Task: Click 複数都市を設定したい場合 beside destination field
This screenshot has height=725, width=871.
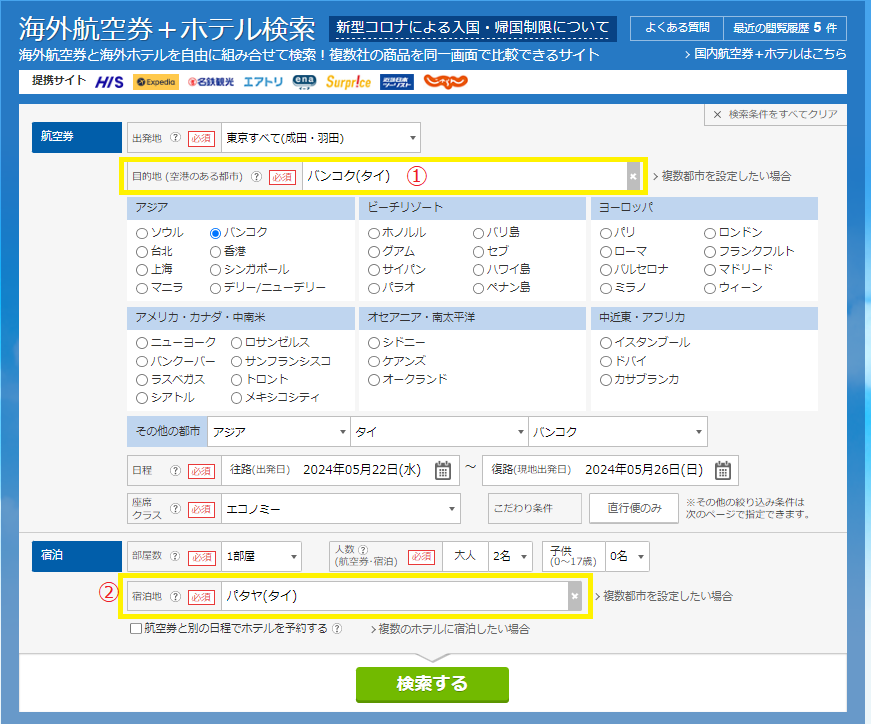Action: point(722,176)
